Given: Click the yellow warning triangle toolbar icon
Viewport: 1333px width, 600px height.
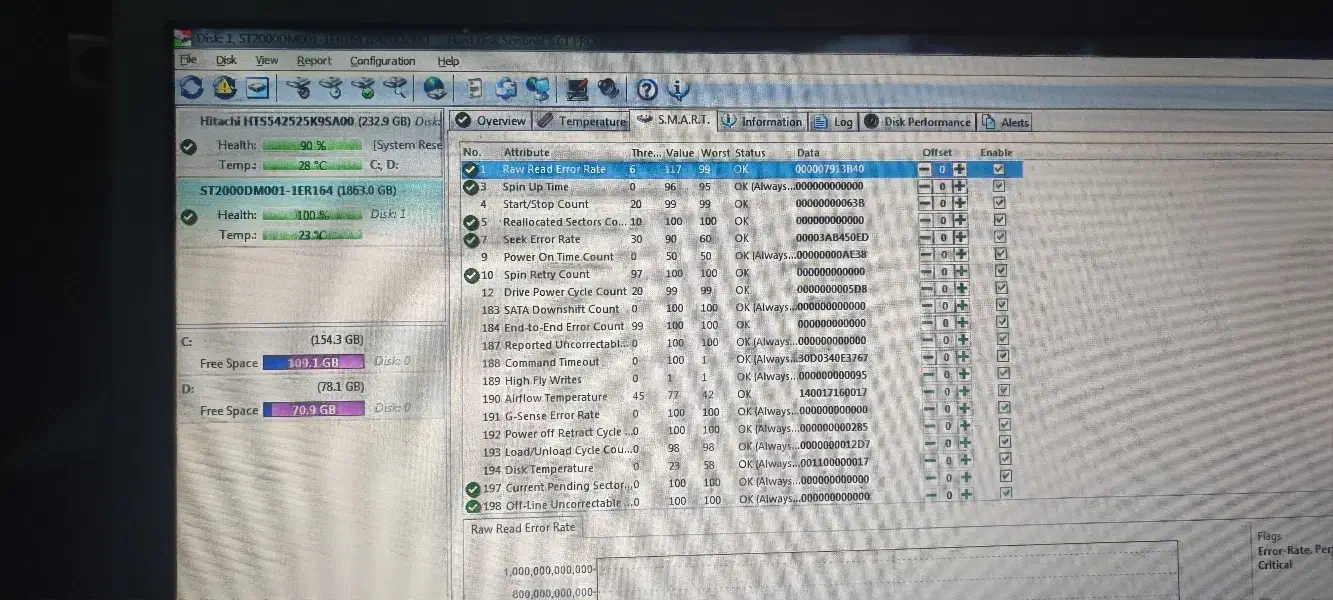Looking at the screenshot, I should (x=224, y=88).
